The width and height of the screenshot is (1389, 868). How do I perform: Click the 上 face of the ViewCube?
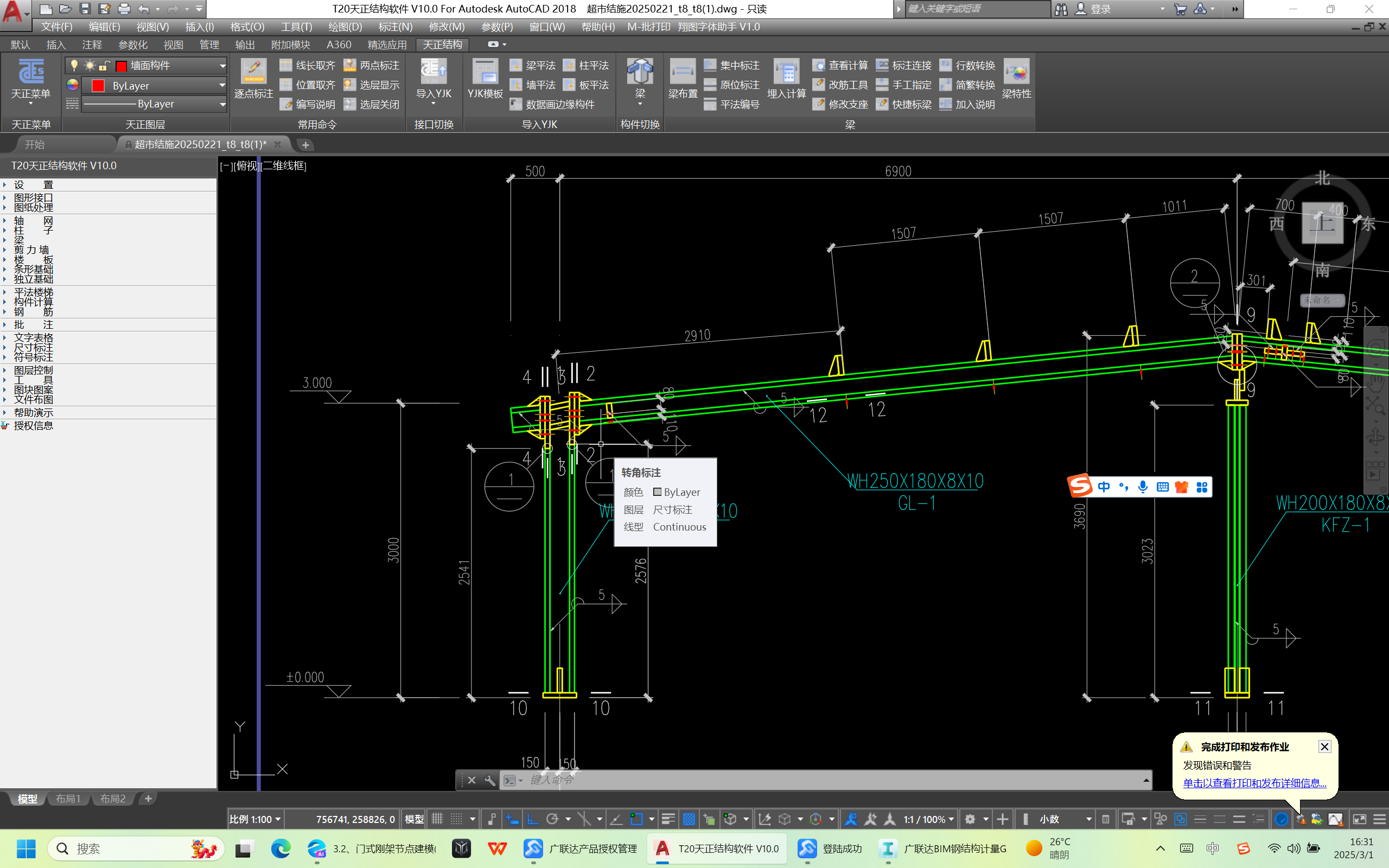coord(1322,223)
